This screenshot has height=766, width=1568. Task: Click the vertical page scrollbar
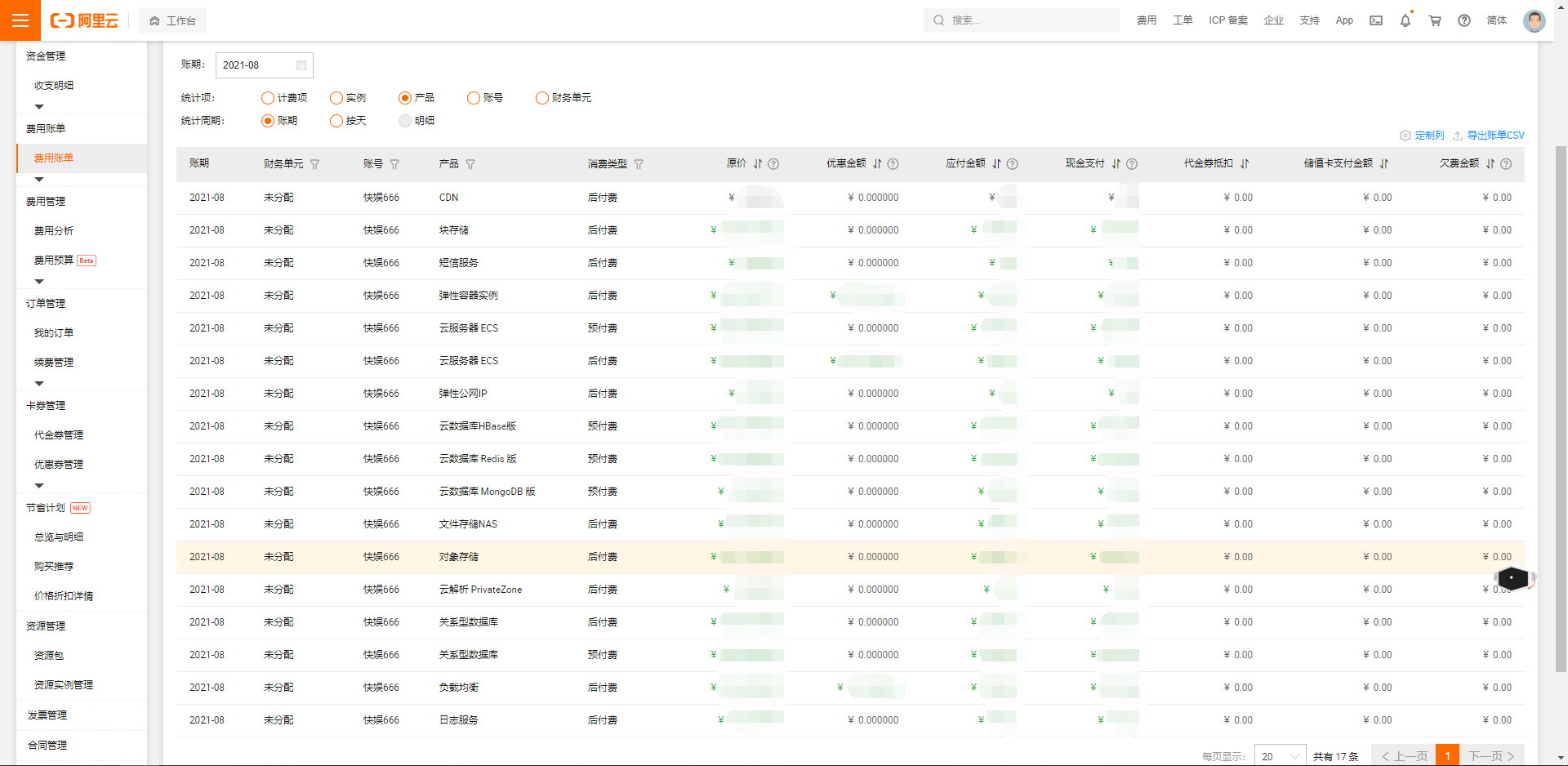tap(1561, 408)
